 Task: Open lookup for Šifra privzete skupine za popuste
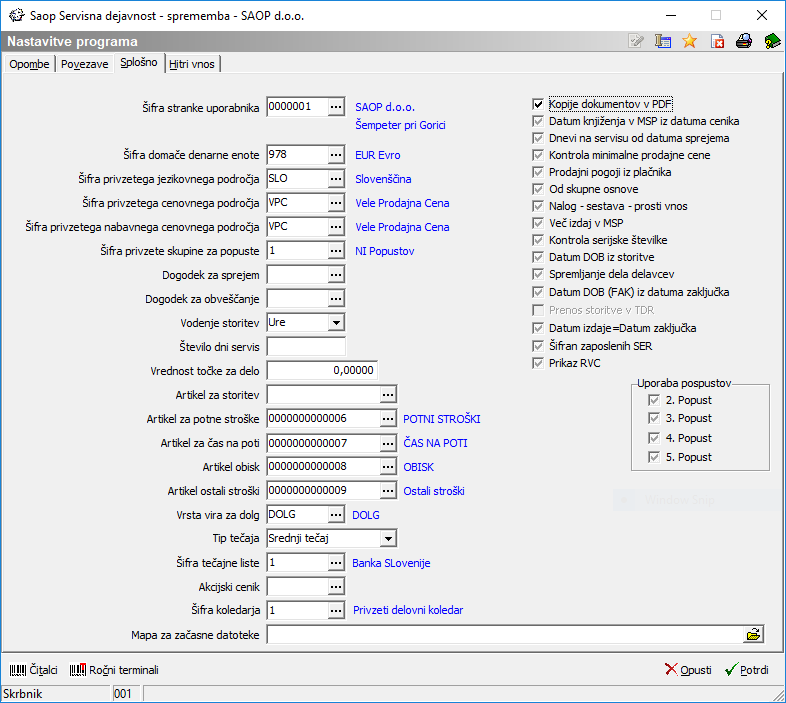(336, 251)
